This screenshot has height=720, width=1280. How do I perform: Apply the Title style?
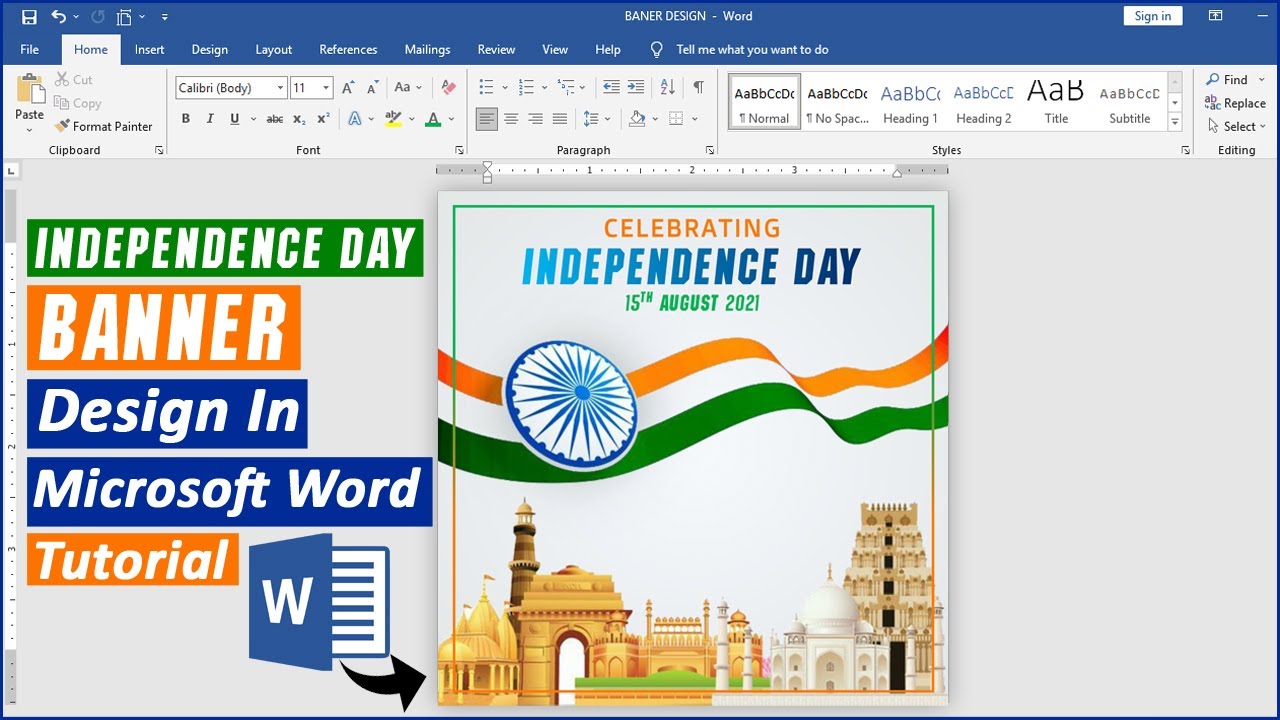(1056, 103)
